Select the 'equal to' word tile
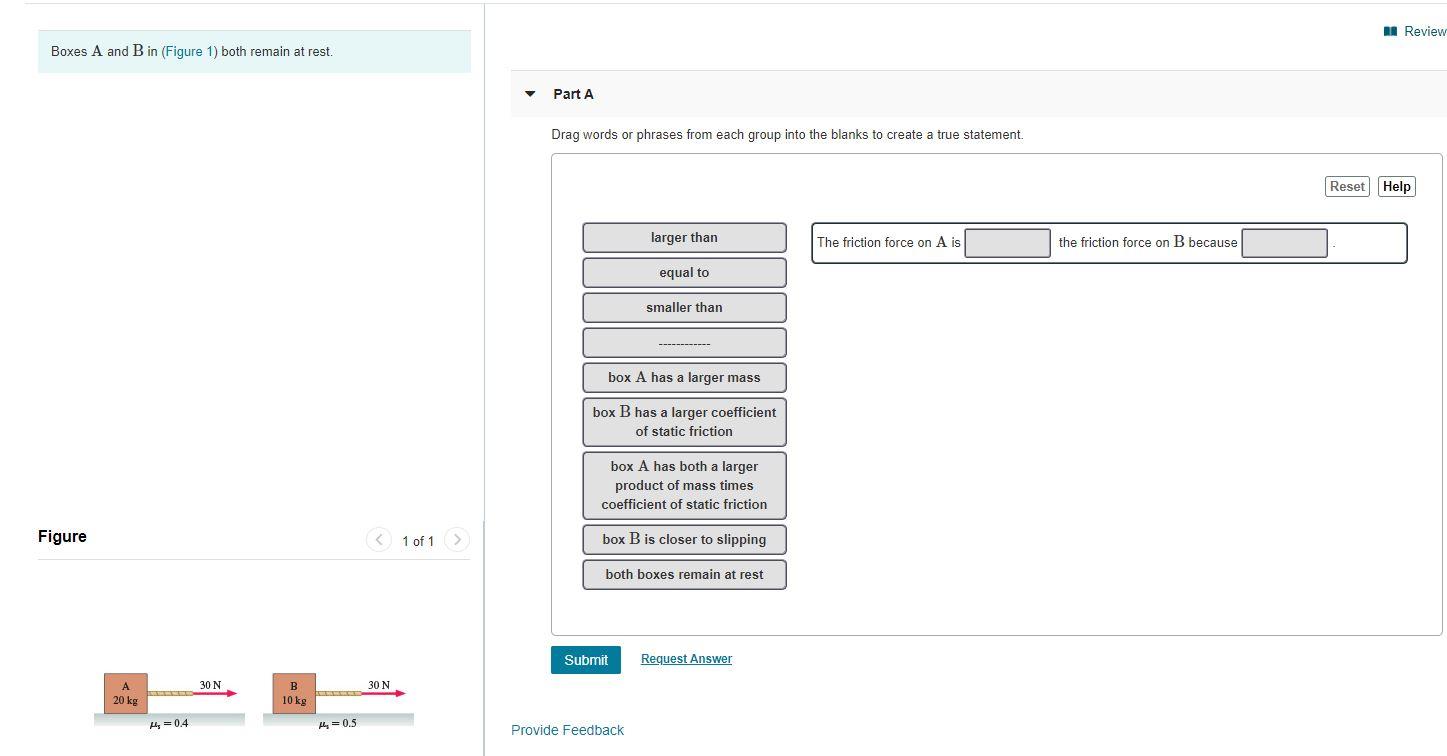The height and width of the screenshot is (756, 1447). coord(684,272)
